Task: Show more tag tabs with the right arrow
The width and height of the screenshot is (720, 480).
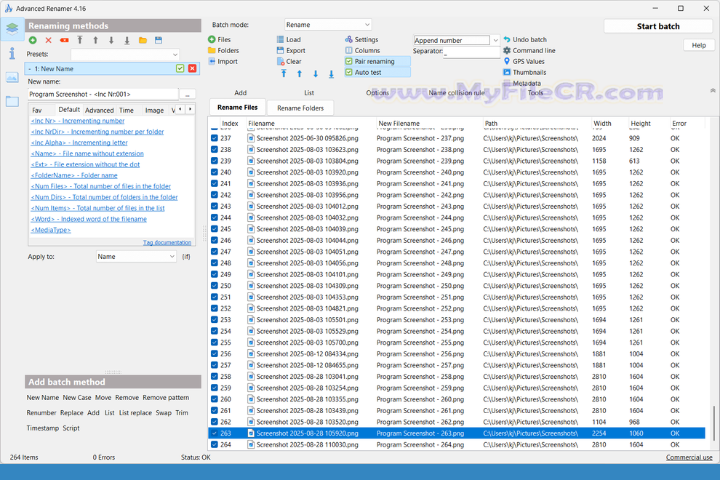Action: pos(190,109)
